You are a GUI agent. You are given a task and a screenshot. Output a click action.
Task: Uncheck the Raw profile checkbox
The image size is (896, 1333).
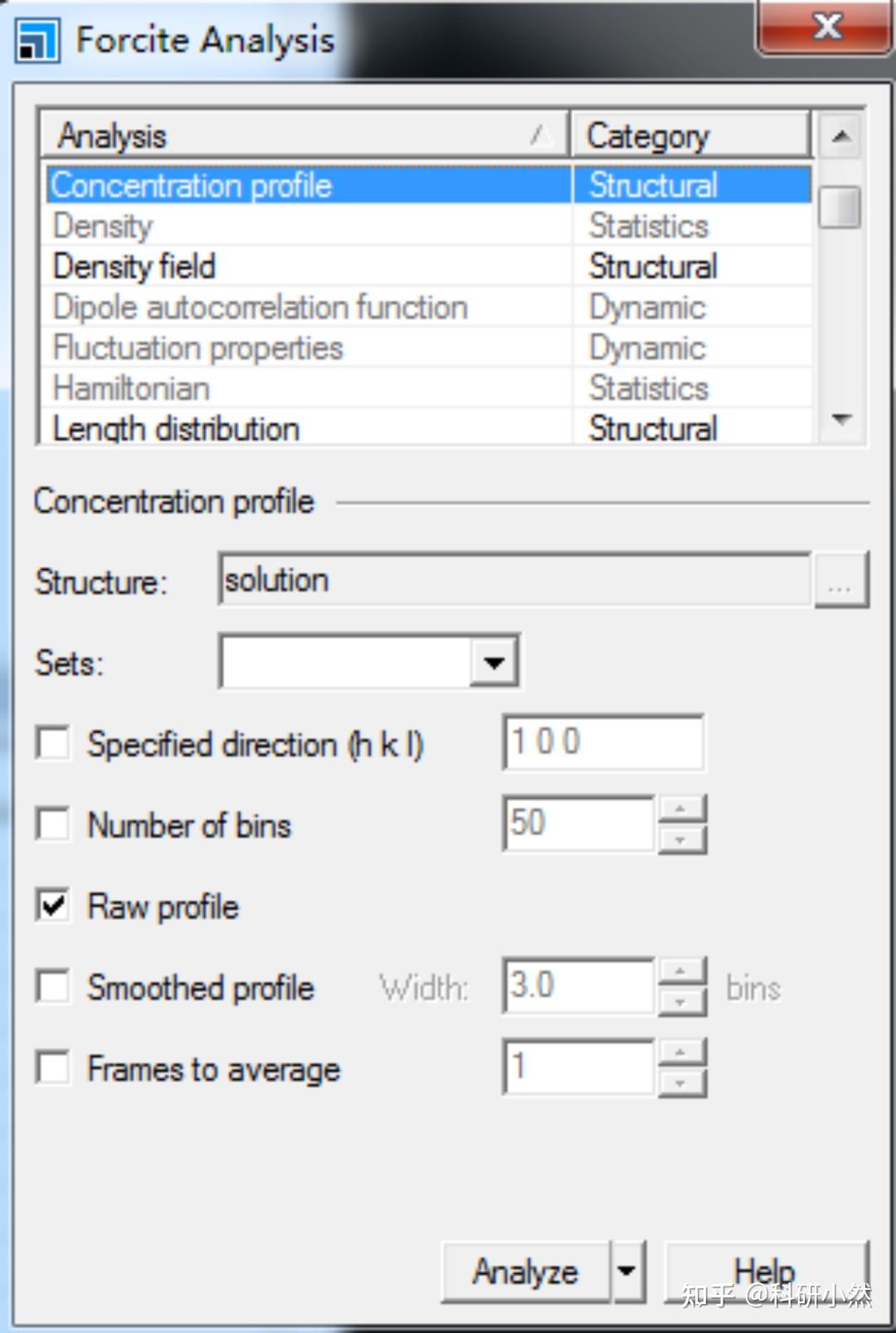tap(53, 906)
